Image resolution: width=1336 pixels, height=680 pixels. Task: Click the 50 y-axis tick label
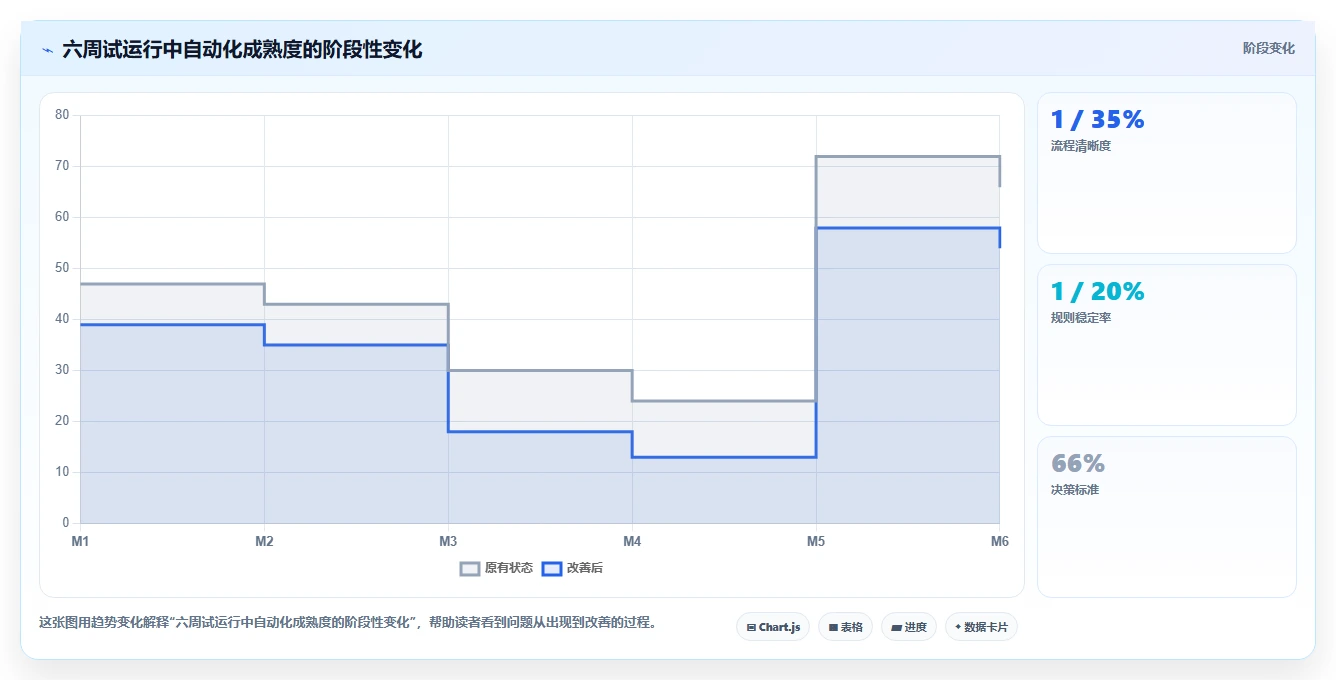pos(62,268)
